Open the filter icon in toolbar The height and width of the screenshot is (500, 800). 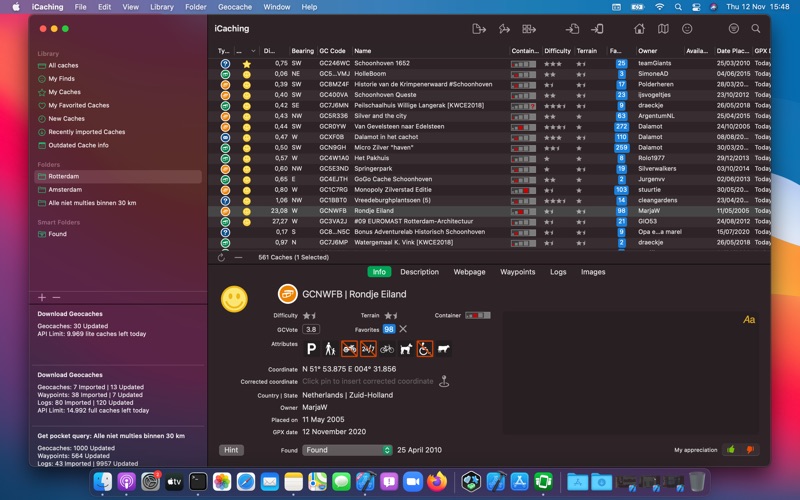coord(733,29)
